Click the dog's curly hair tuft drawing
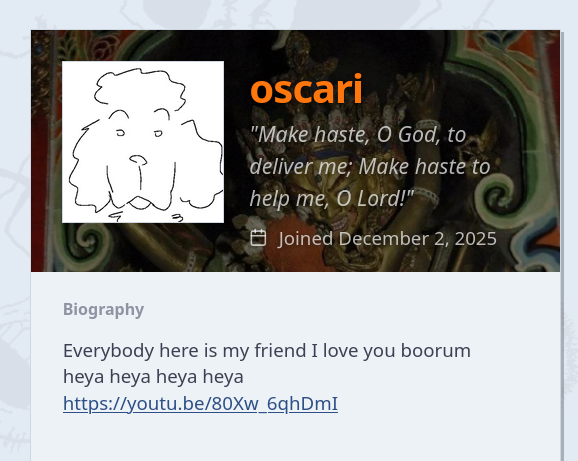 (x=140, y=88)
